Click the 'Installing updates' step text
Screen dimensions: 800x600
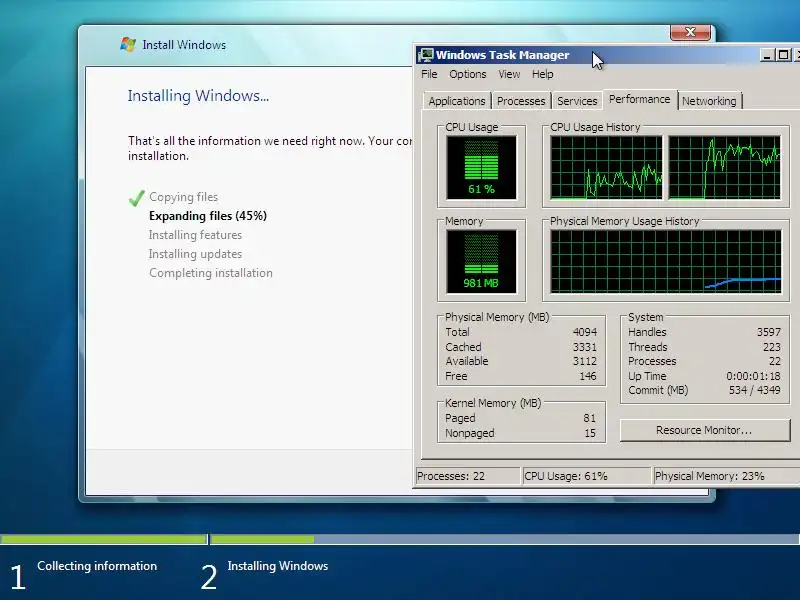[x=195, y=254]
